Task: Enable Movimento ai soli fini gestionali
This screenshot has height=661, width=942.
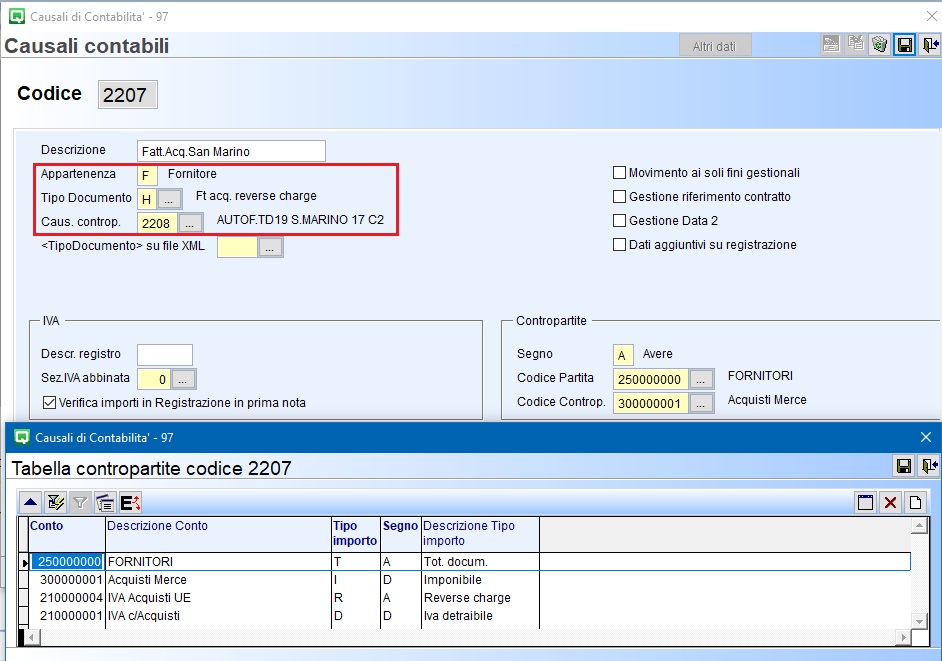Action: point(619,173)
